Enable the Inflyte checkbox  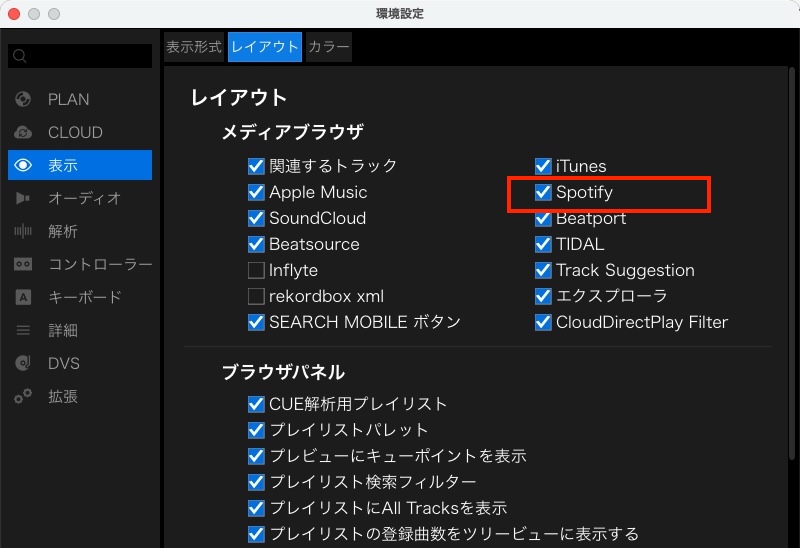(x=256, y=270)
